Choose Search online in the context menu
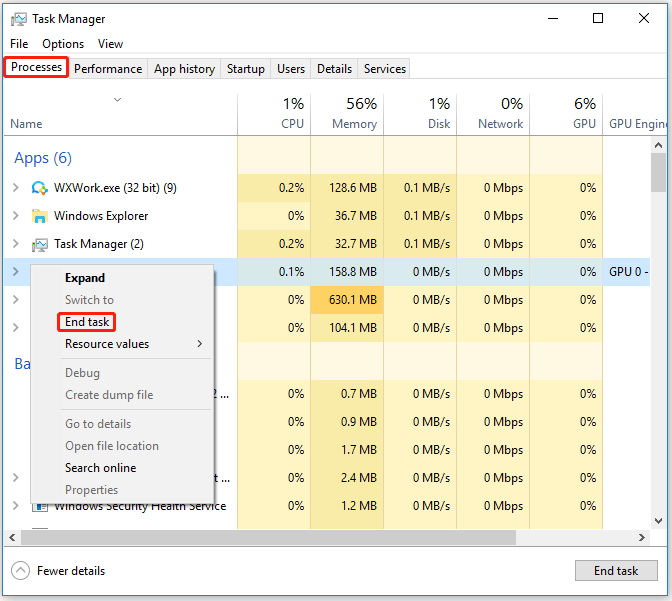Image resolution: width=672 pixels, height=601 pixels. pos(101,468)
